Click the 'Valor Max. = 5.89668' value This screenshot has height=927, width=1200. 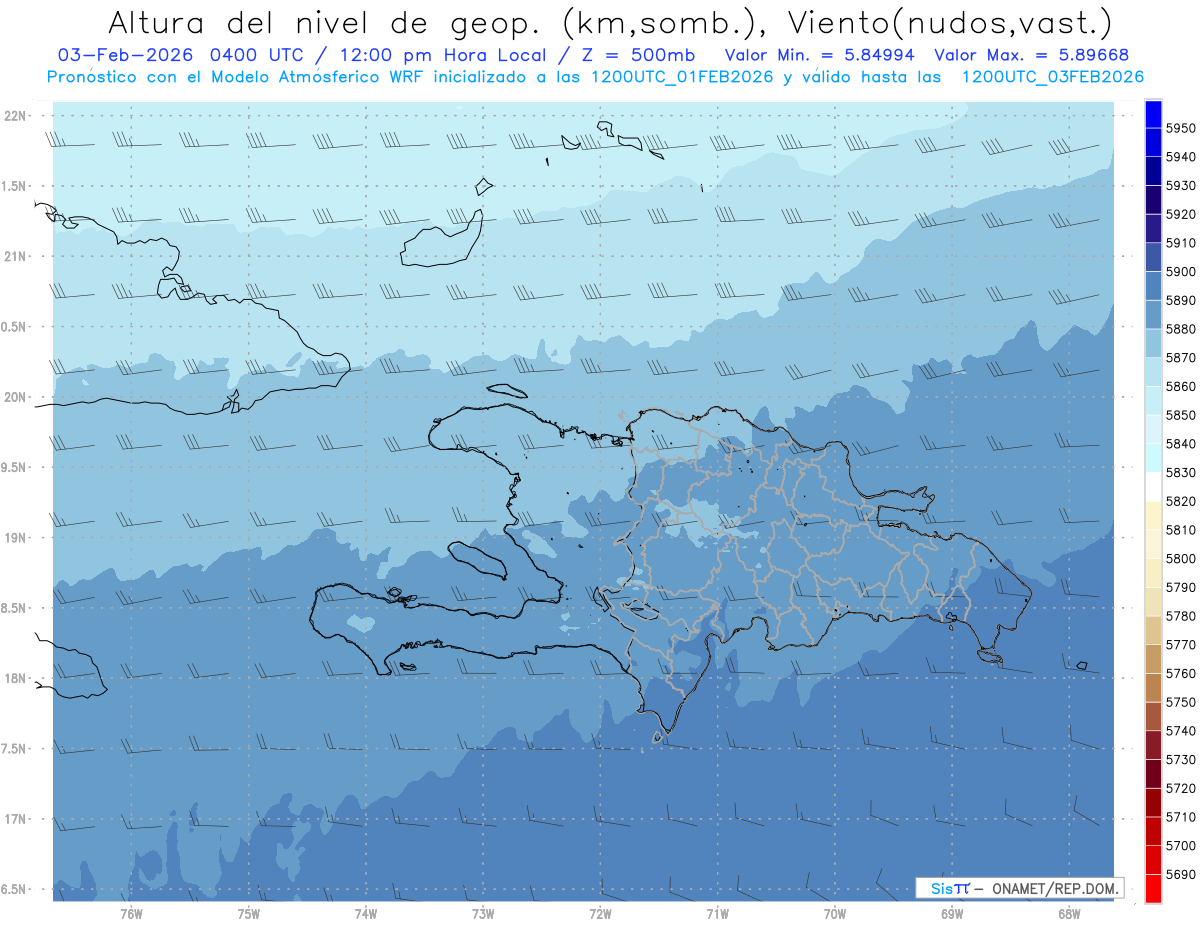[1031, 55]
